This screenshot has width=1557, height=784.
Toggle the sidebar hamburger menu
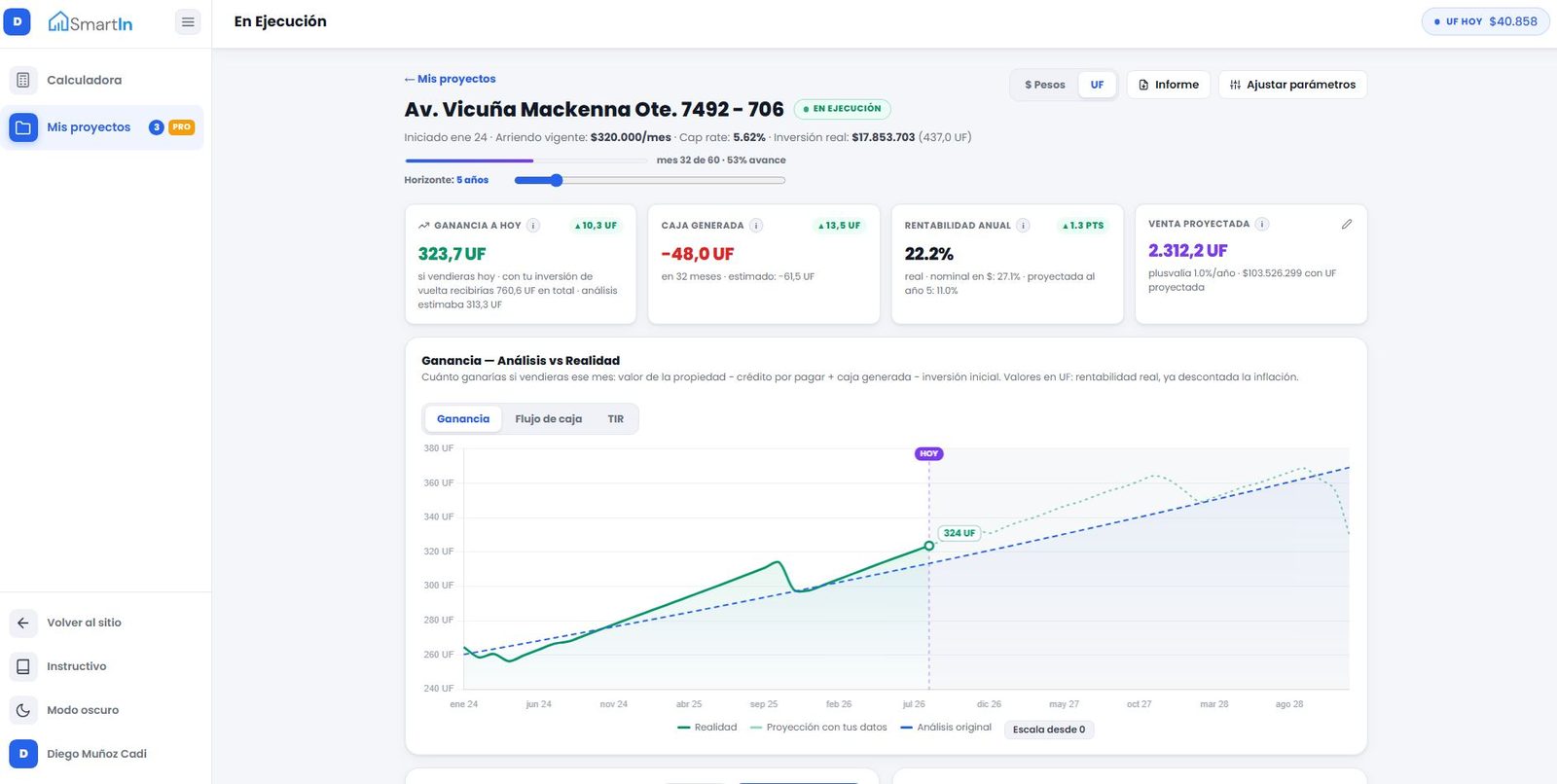188,21
